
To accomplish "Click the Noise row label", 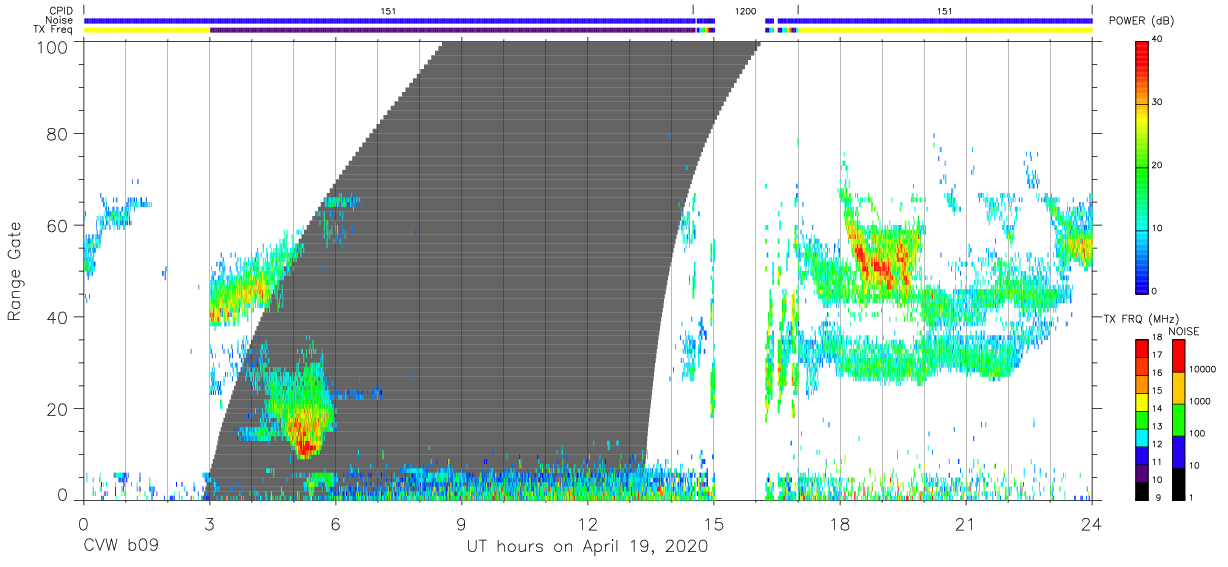I will pyautogui.click(x=60, y=20).
